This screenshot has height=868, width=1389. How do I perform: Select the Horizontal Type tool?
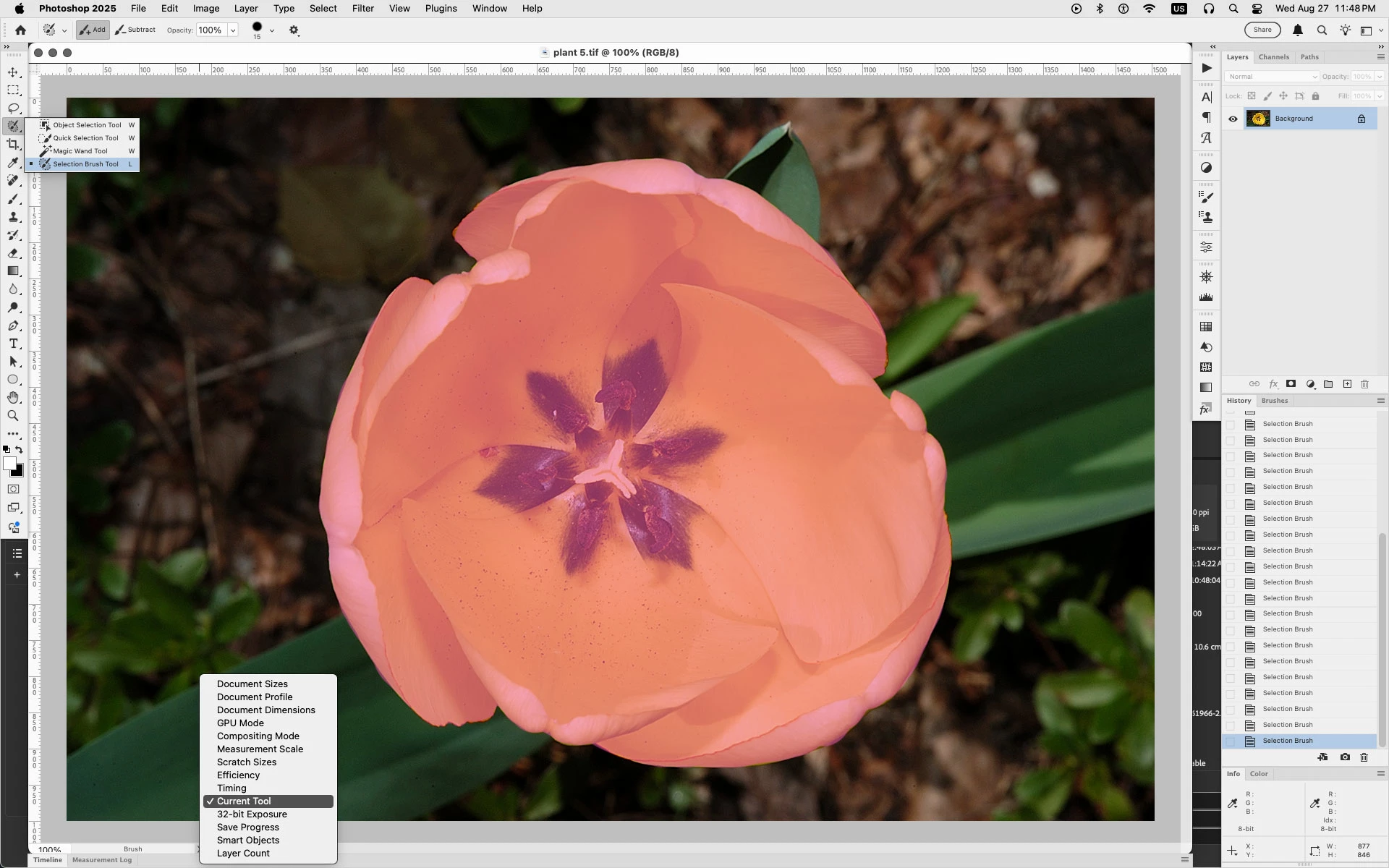[x=13, y=344]
